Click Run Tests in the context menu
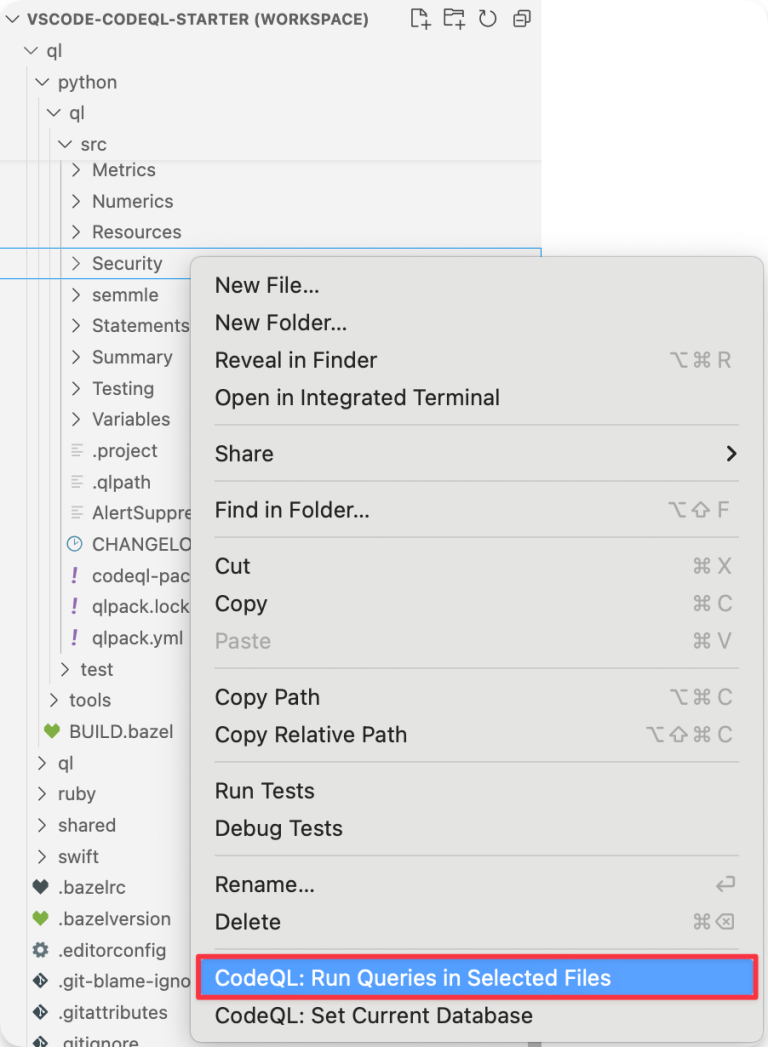Image resolution: width=768 pixels, height=1047 pixels. 264,790
